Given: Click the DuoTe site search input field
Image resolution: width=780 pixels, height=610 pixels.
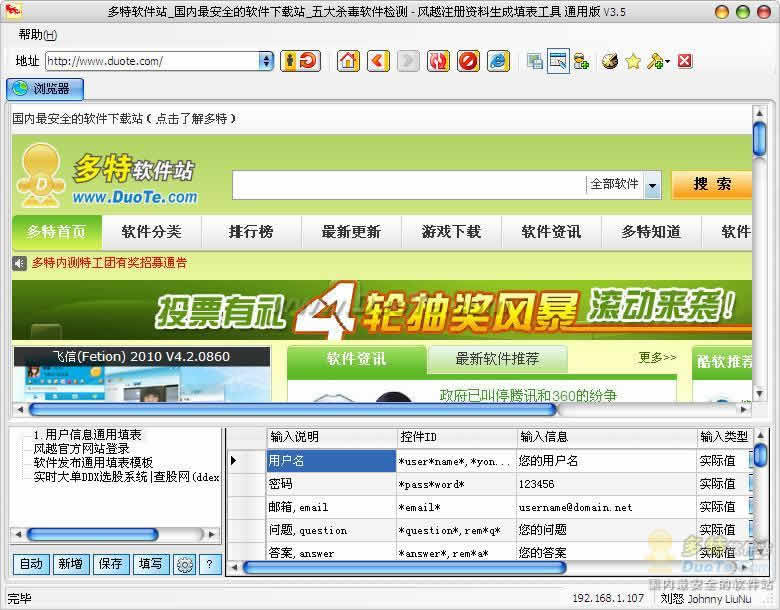Looking at the screenshot, I should pos(409,185).
